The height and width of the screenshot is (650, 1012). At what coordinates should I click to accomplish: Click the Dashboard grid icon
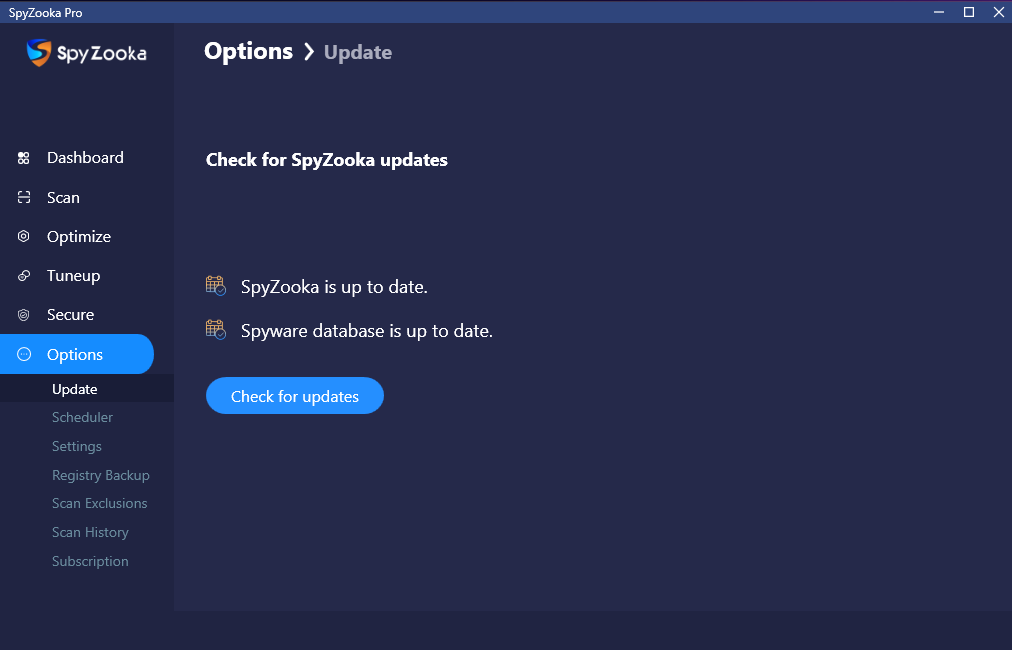point(24,158)
